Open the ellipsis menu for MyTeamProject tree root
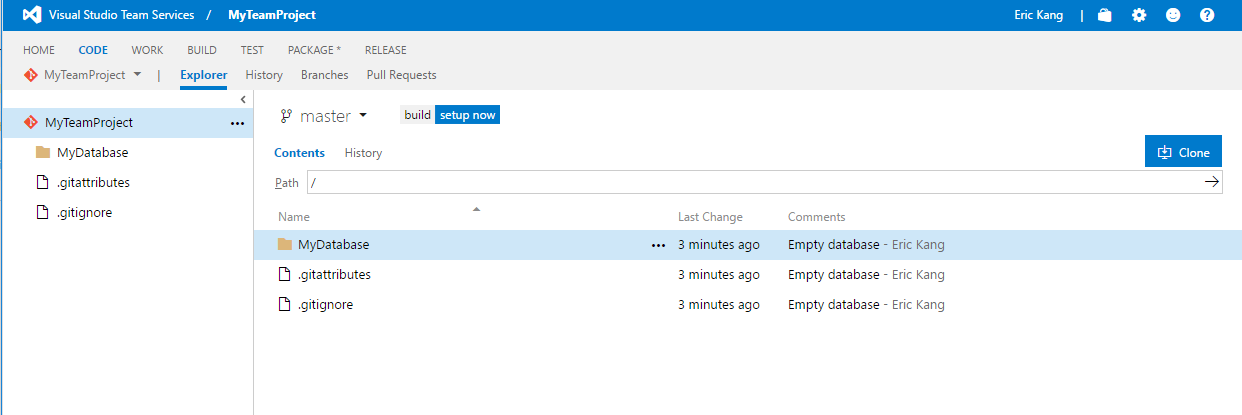 click(237, 123)
